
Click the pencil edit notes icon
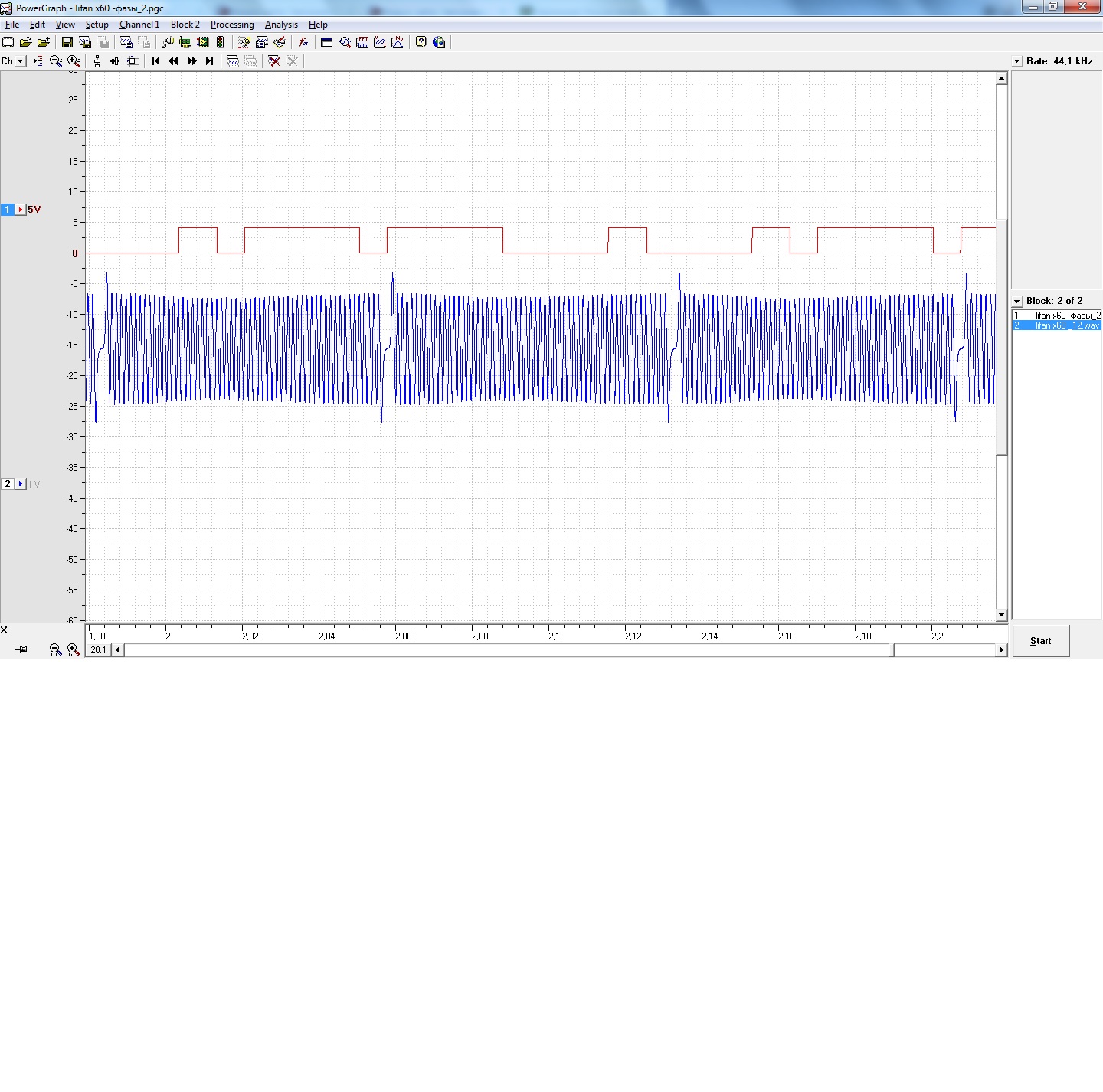point(244,43)
